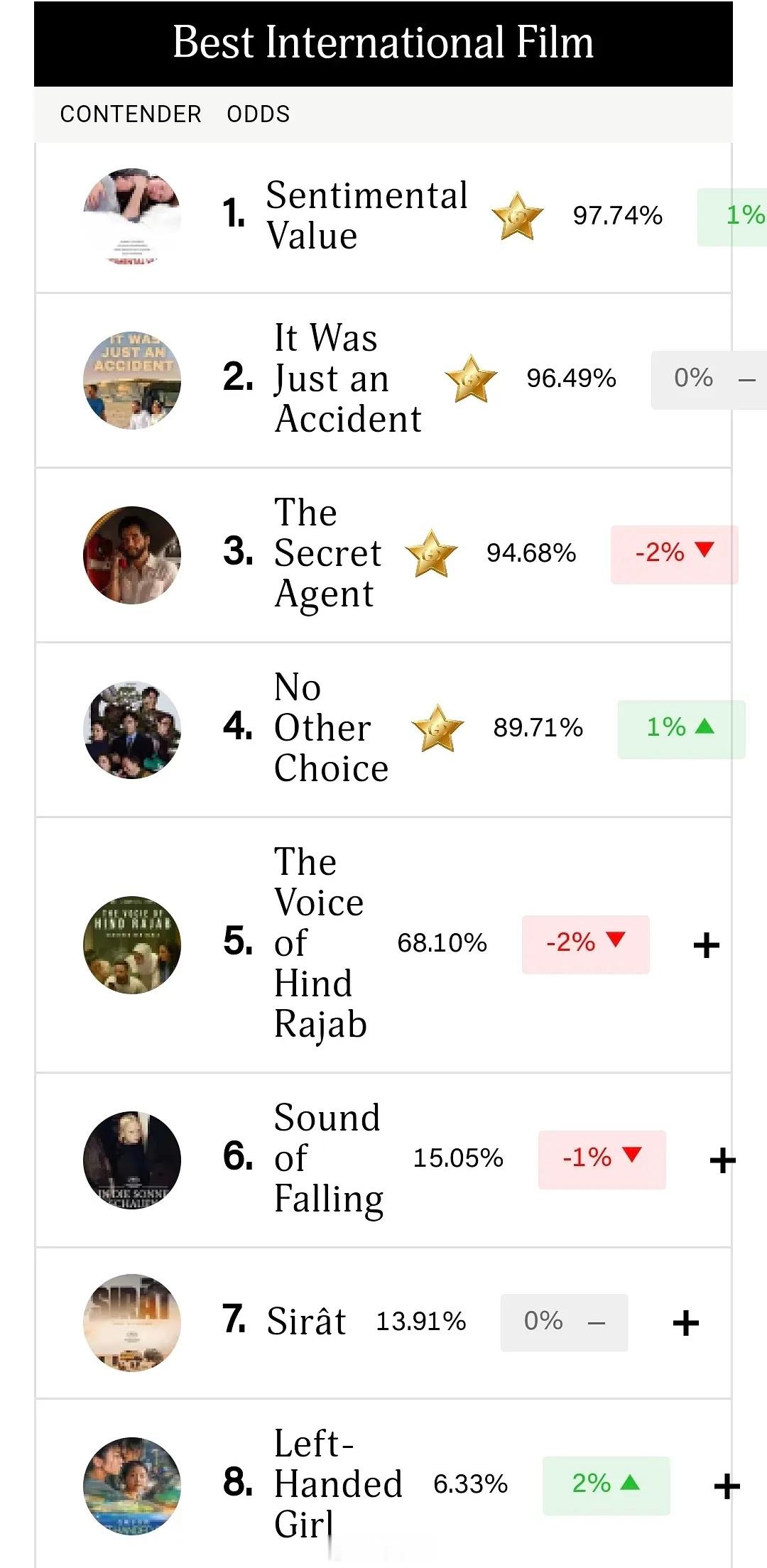Click gold star beside It Was Just an Accident
This screenshot has height=1568, width=767.
point(471,379)
